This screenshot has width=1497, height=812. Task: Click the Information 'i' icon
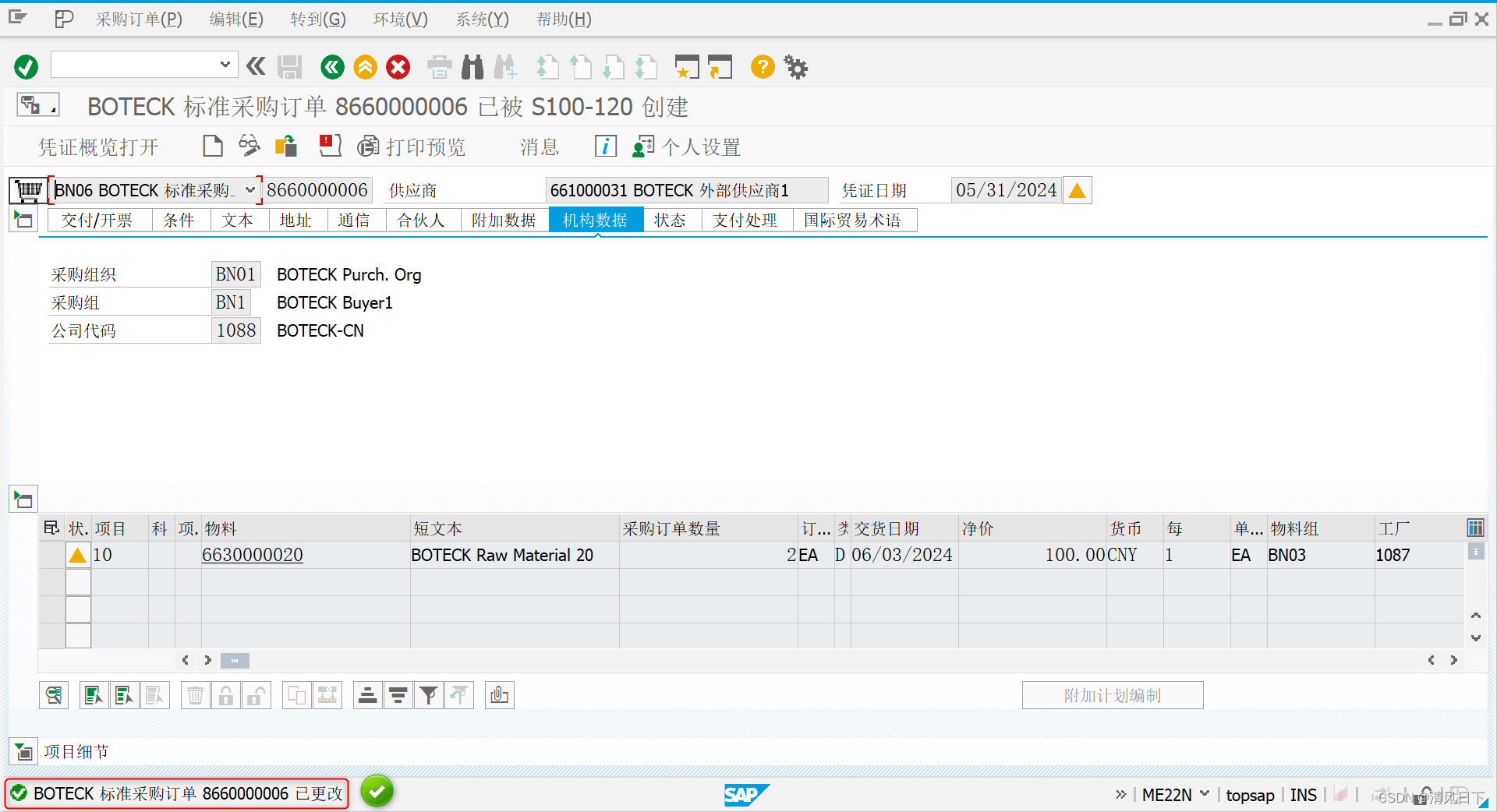click(x=606, y=146)
